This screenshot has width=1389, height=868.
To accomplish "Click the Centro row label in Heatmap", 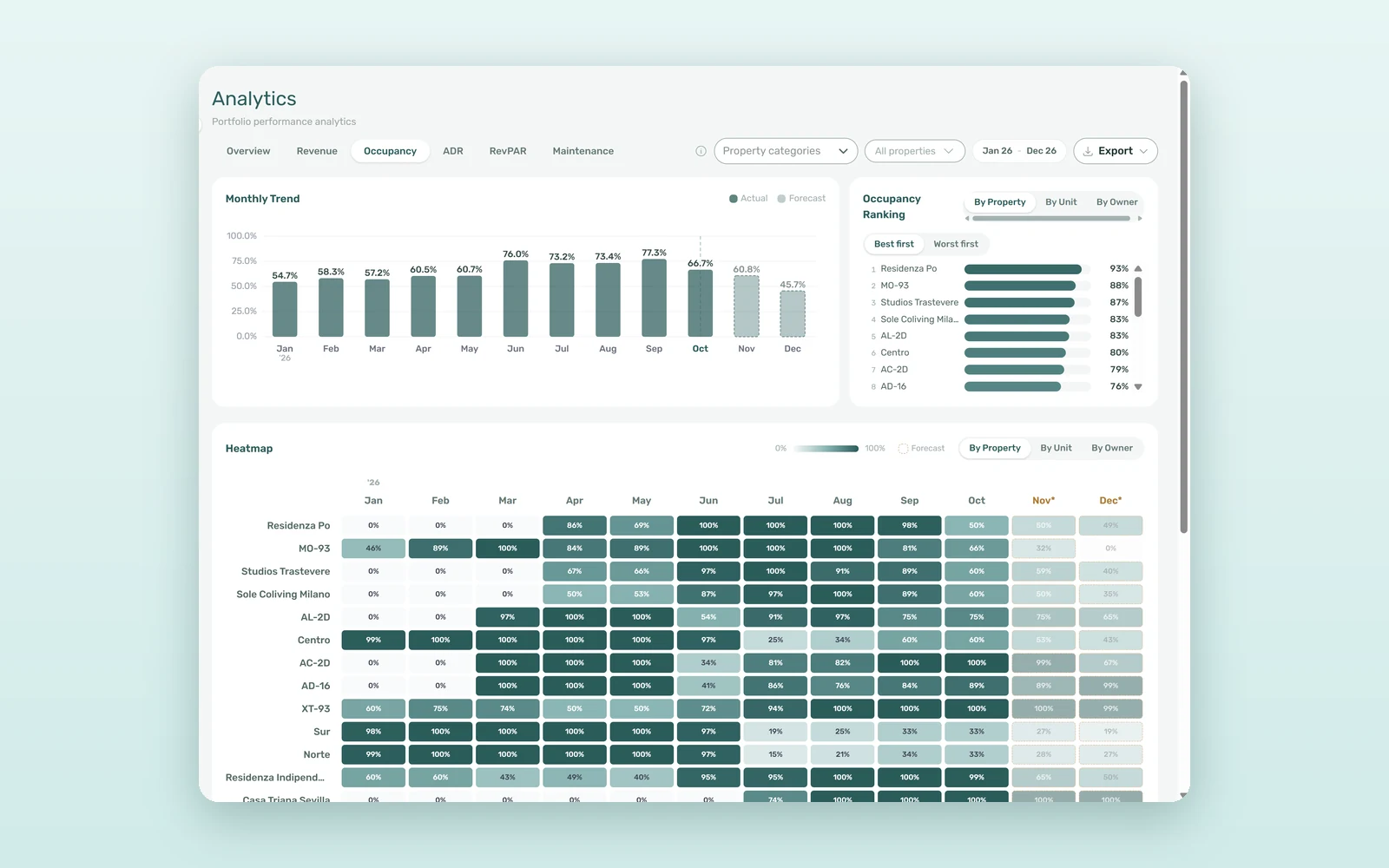I will pos(313,641).
